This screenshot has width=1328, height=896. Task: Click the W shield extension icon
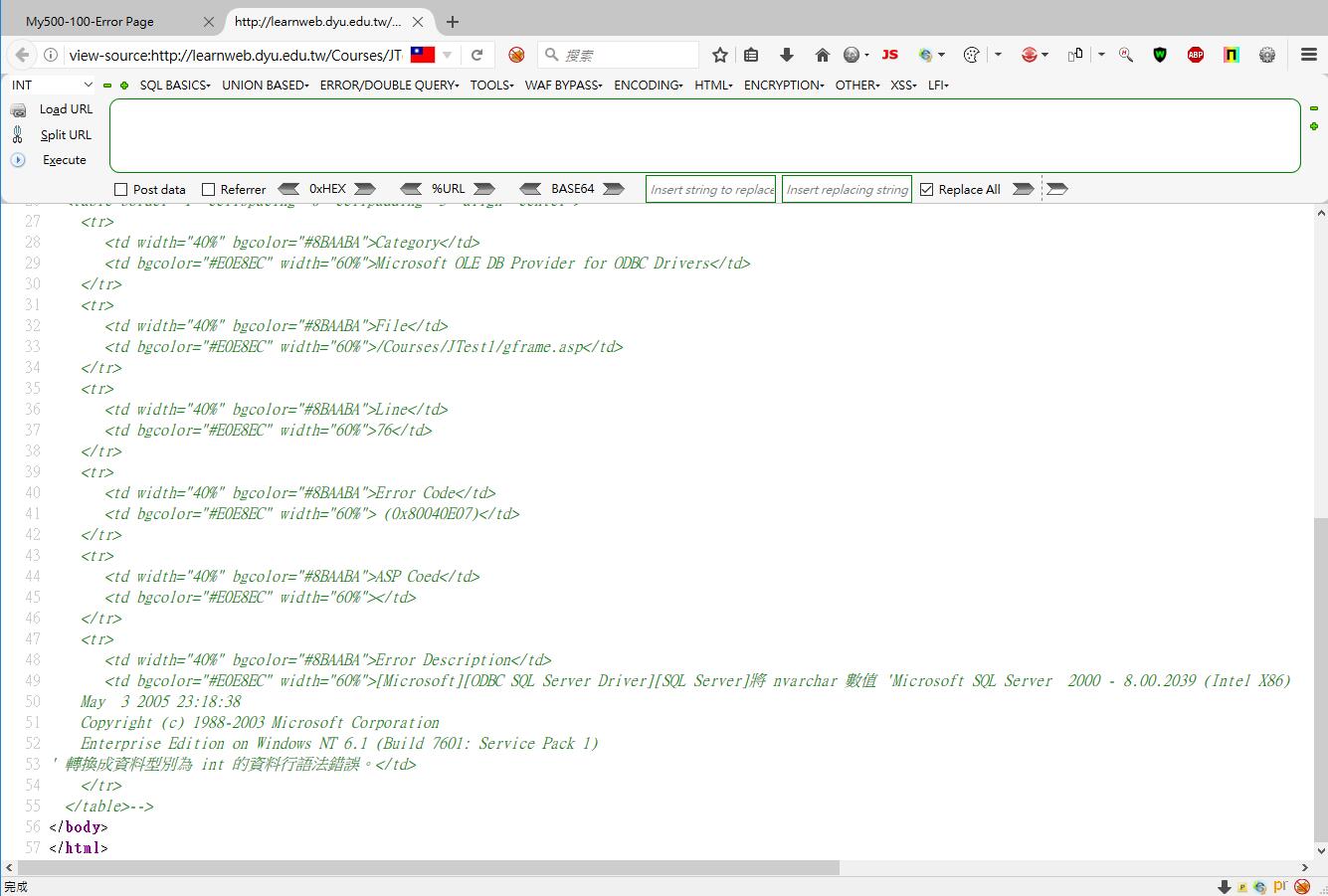[1160, 55]
